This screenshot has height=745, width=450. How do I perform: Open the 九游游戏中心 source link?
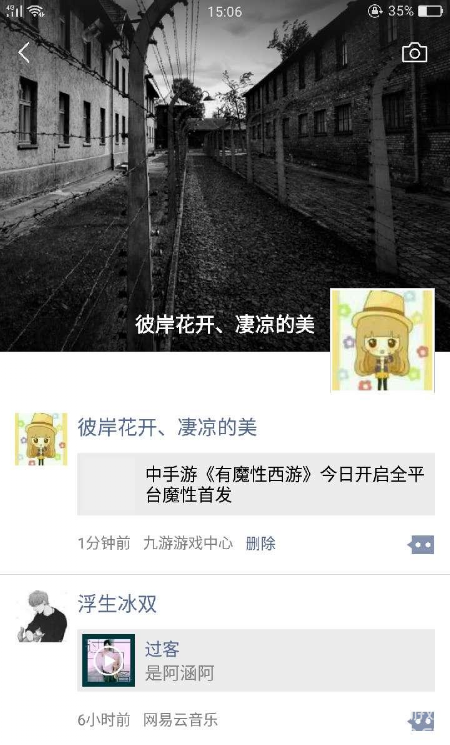188,543
